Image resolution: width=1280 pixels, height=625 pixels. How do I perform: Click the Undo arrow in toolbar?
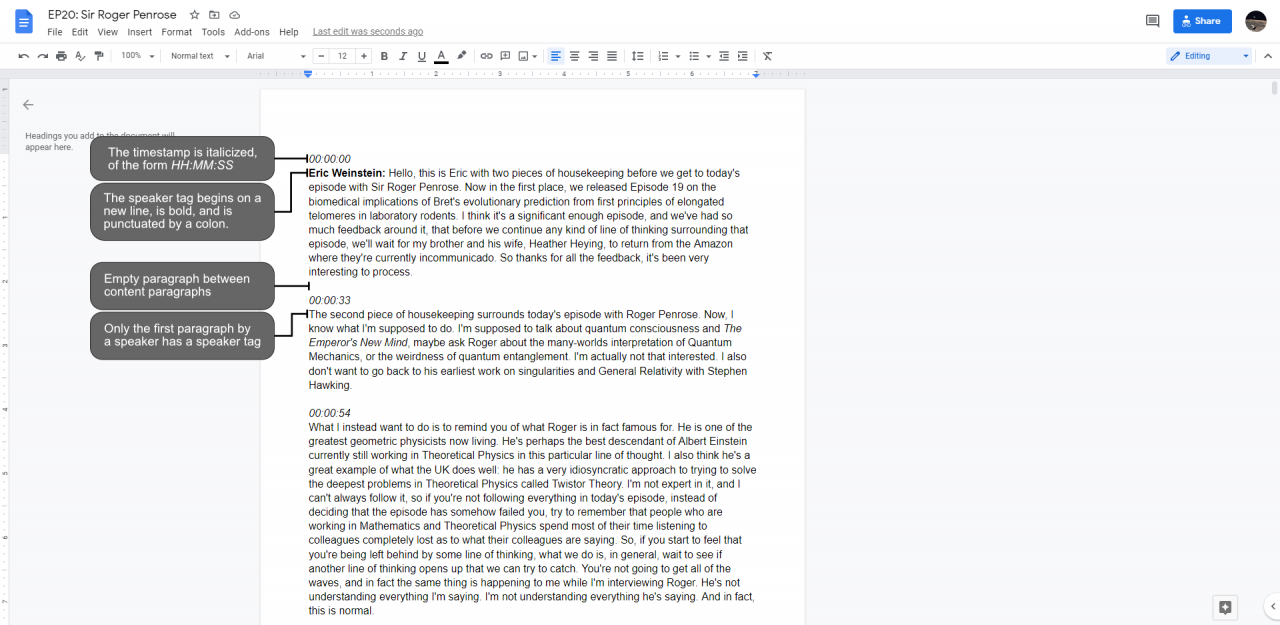(x=24, y=56)
